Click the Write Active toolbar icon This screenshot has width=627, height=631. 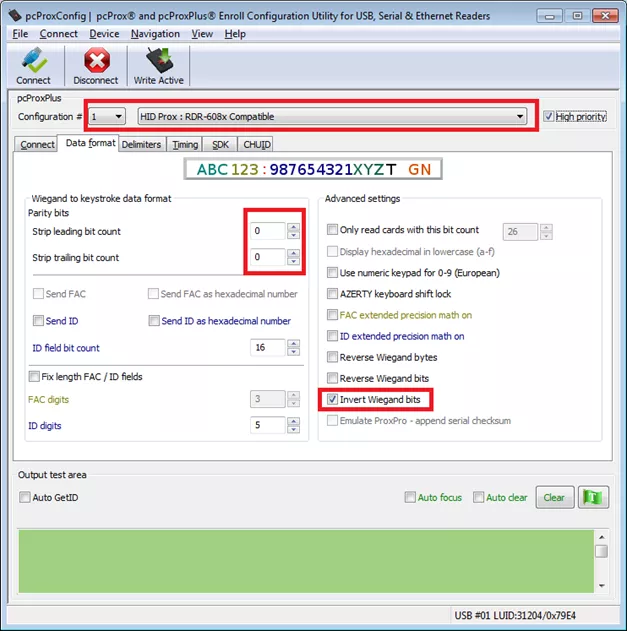pyautogui.click(x=158, y=66)
